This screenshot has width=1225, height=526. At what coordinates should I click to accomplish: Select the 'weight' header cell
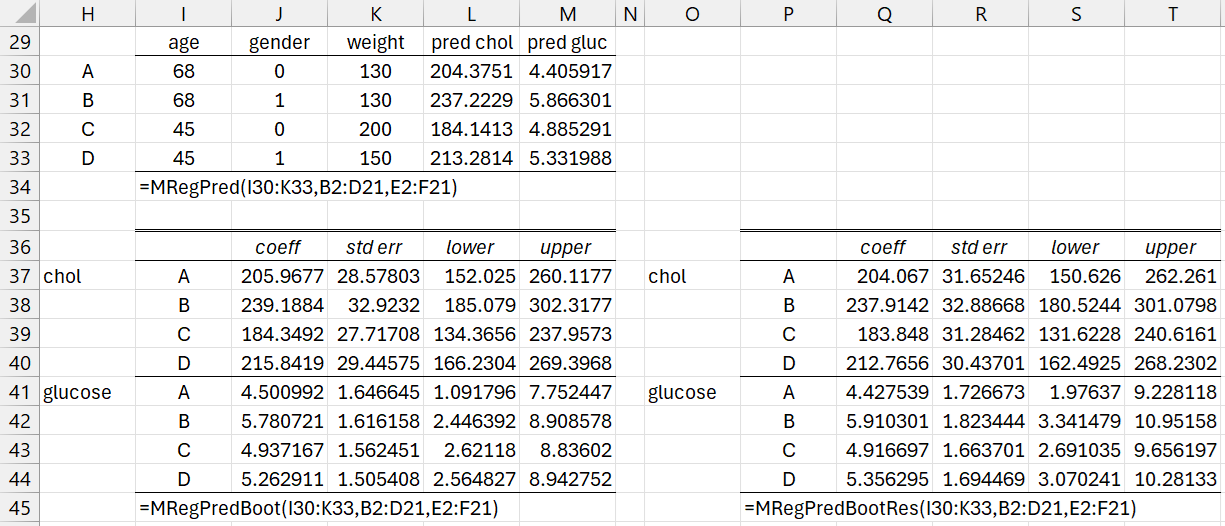(376, 42)
